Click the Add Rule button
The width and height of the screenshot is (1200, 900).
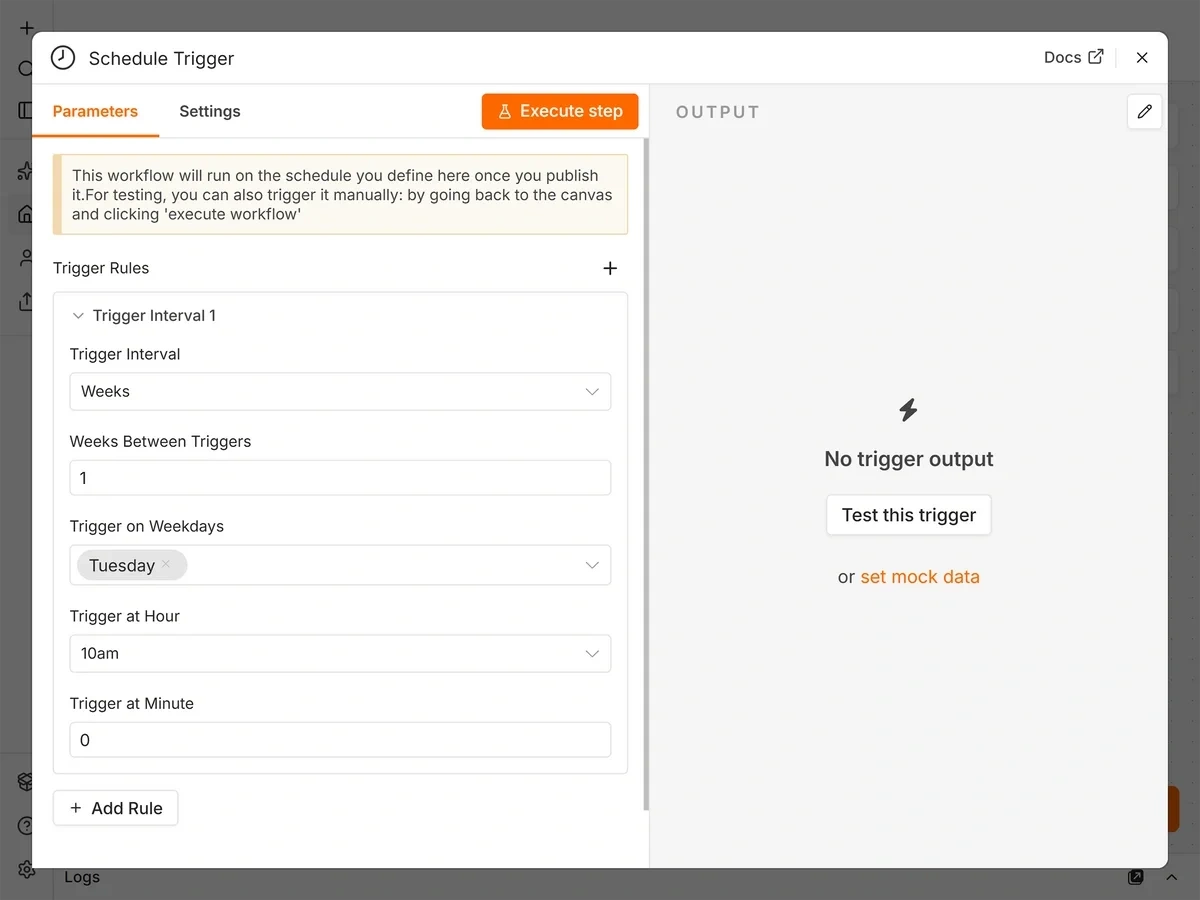pyautogui.click(x=115, y=808)
